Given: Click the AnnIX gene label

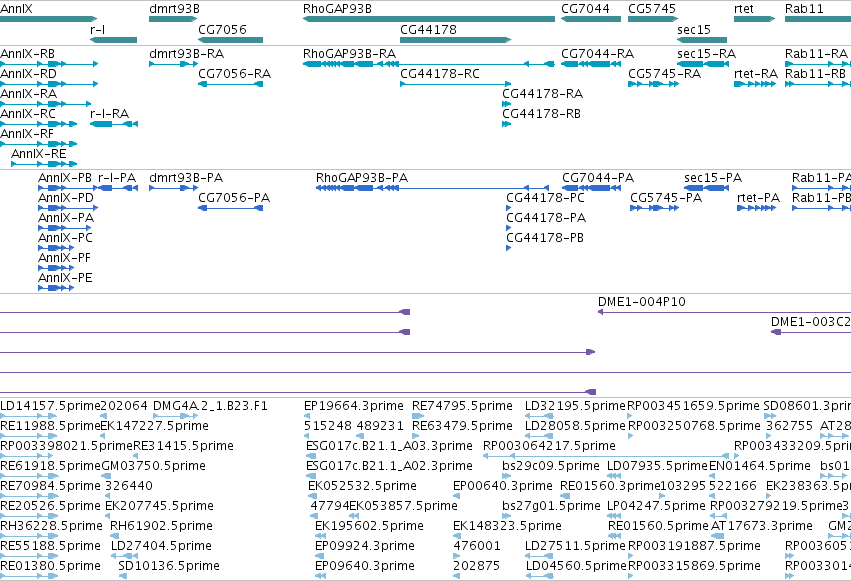Looking at the screenshot, I should pyautogui.click(x=16, y=9).
